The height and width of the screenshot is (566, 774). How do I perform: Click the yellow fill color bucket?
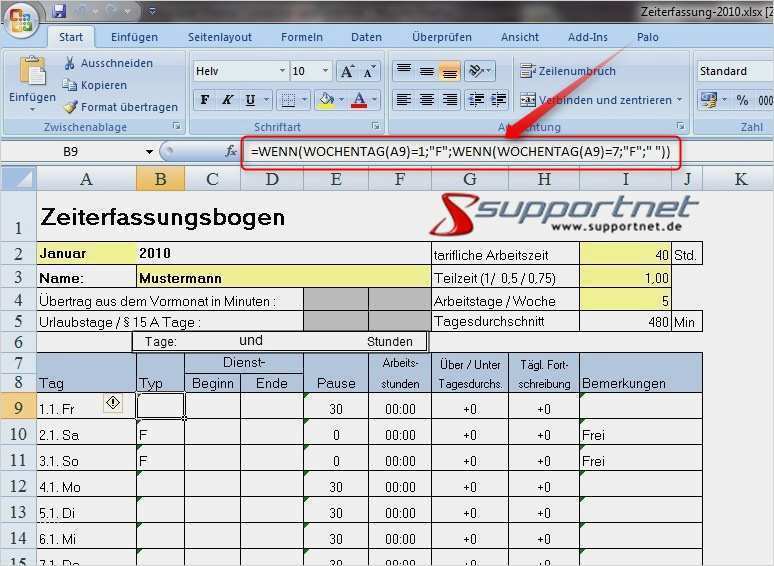tap(324, 100)
